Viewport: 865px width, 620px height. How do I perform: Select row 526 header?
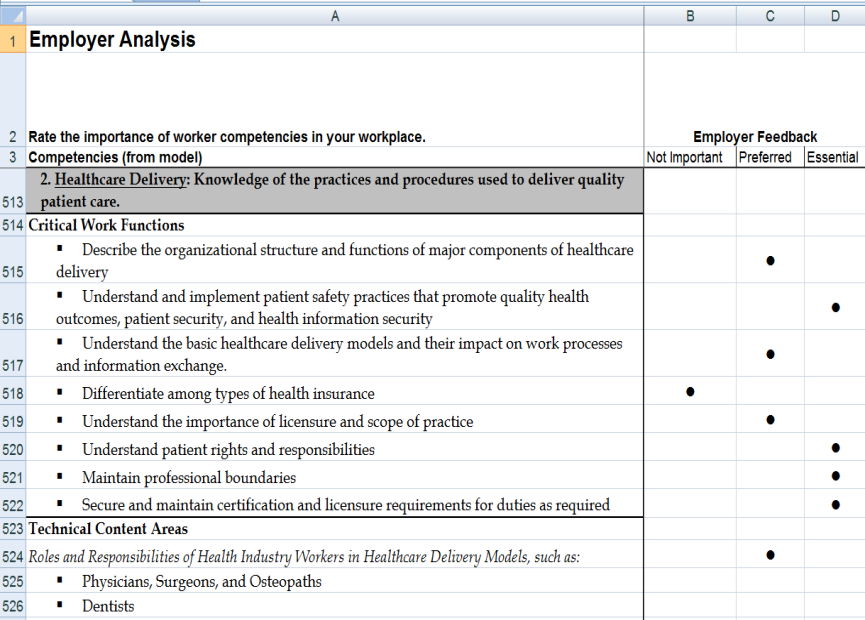(x=12, y=606)
